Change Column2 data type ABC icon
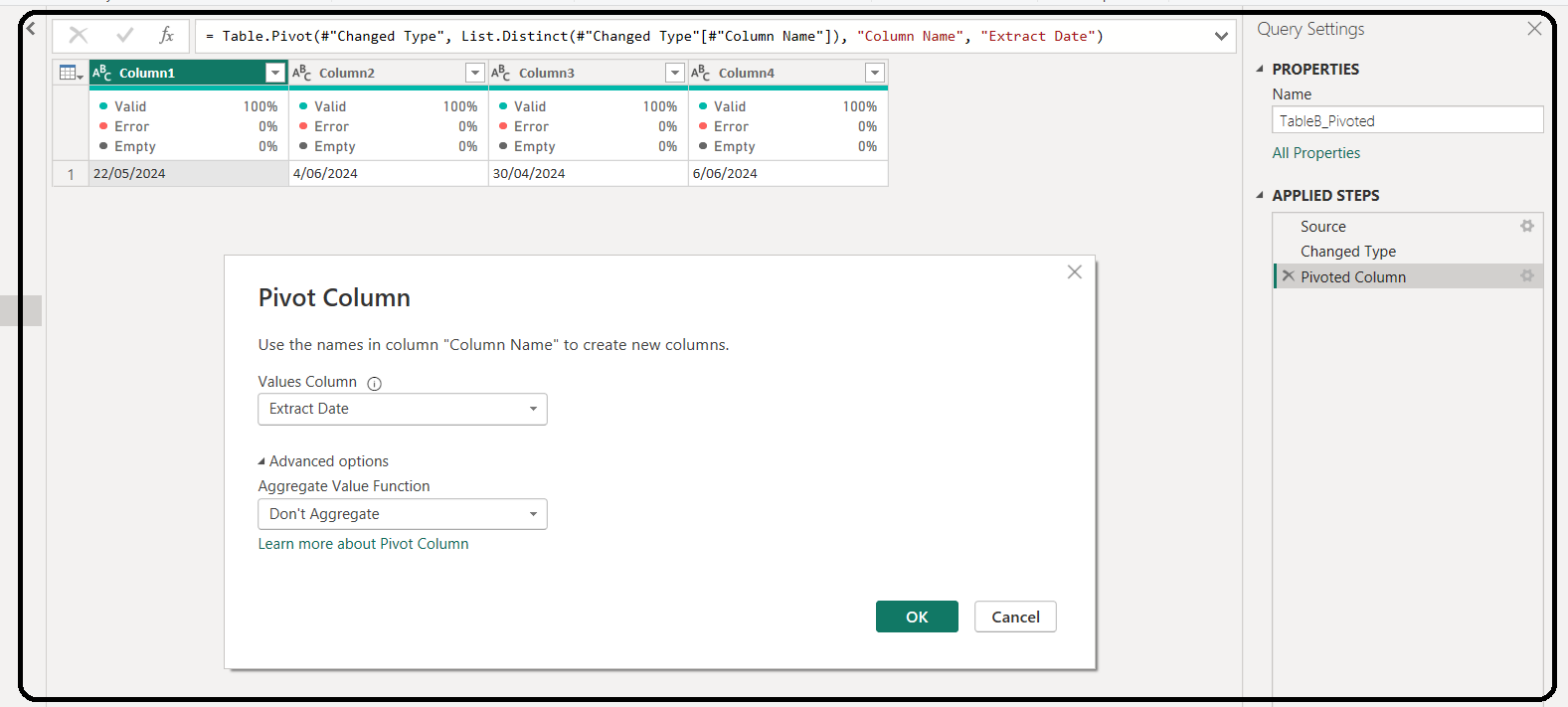The image size is (1568, 707). [x=302, y=73]
